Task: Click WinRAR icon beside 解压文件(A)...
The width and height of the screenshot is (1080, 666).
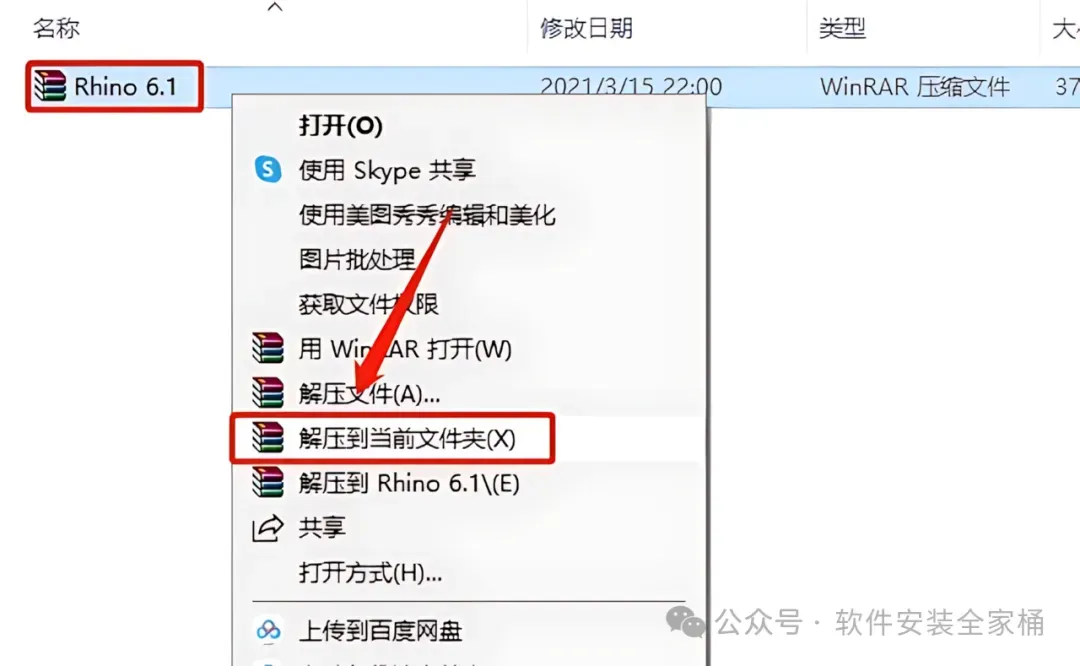Action: coord(268,393)
